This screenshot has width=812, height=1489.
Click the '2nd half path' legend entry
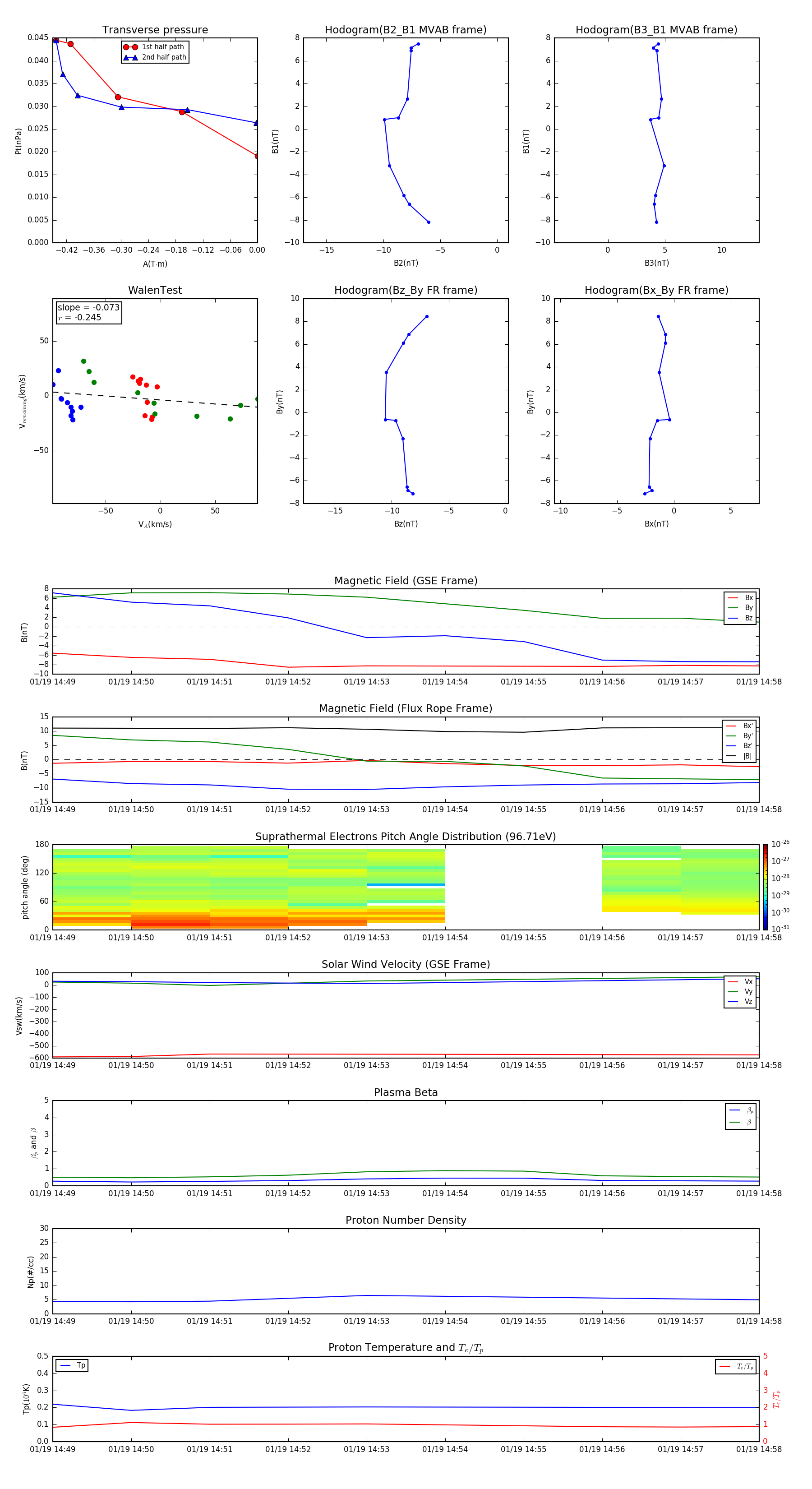pyautogui.click(x=155, y=57)
